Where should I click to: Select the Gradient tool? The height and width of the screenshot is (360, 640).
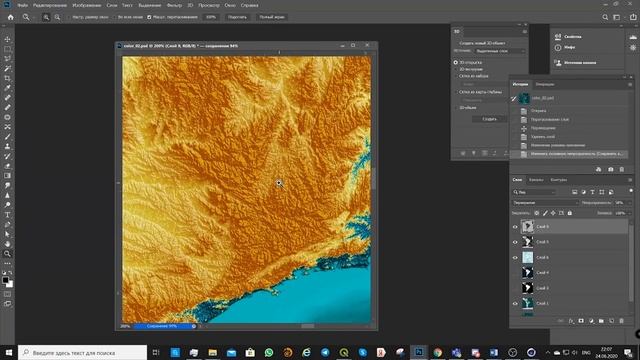[7, 176]
